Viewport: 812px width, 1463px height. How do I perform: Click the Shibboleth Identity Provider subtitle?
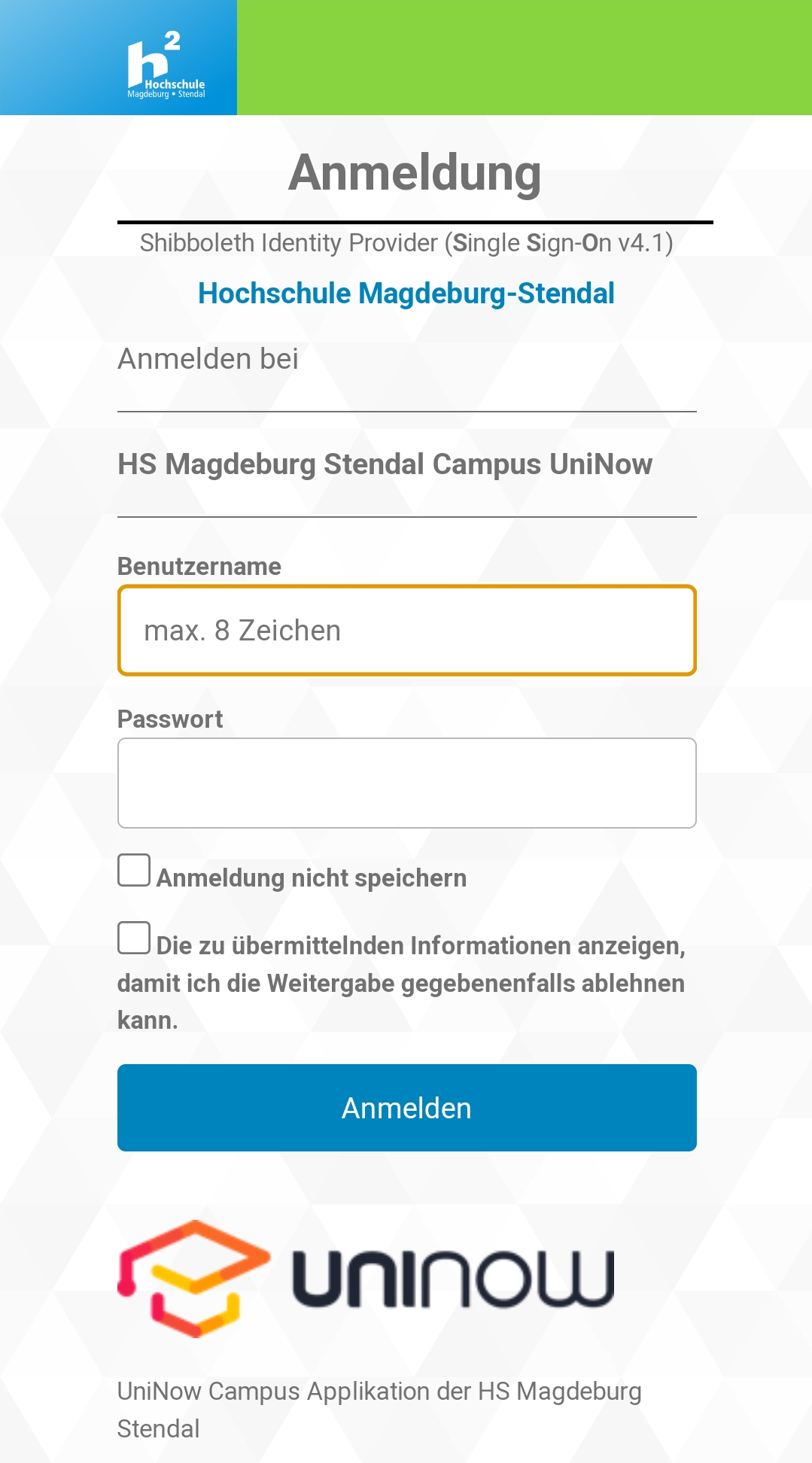click(406, 243)
